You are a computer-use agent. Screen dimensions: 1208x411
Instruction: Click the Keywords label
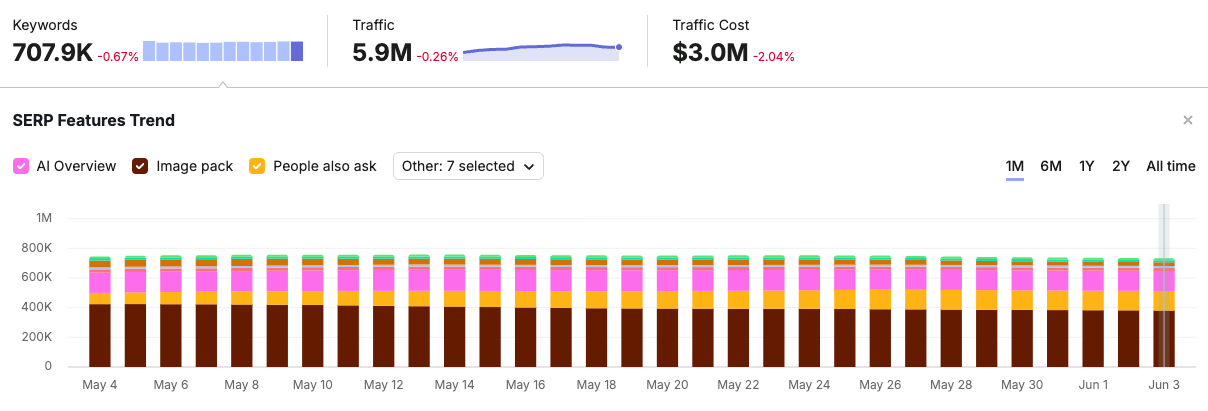tap(45, 25)
